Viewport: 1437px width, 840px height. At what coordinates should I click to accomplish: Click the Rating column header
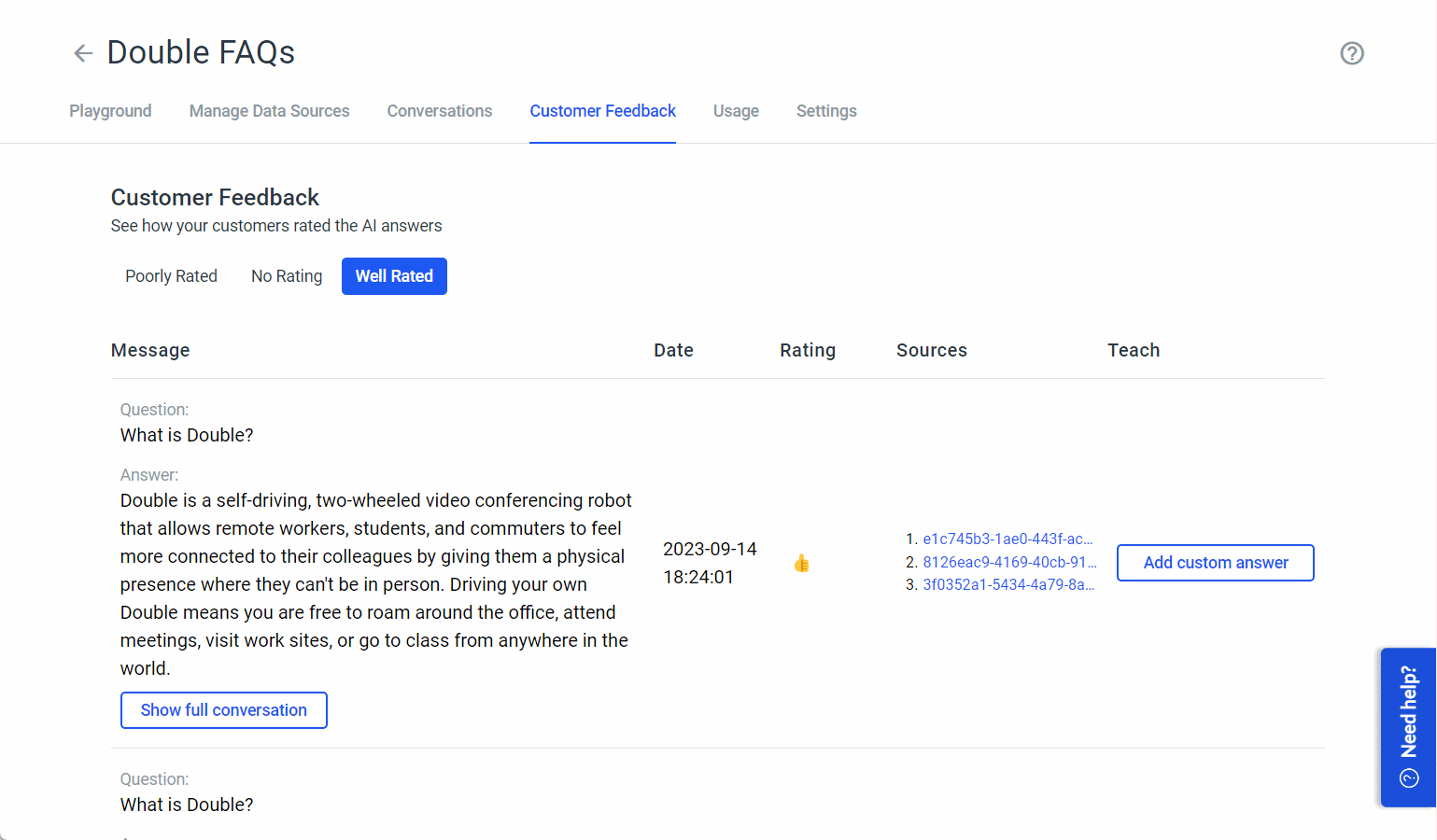[x=808, y=350]
